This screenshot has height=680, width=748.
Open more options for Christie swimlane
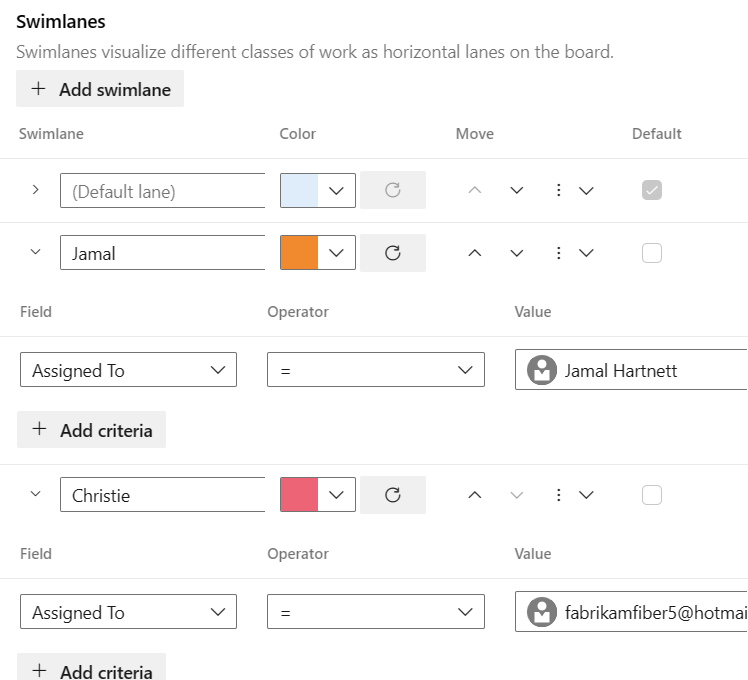pyautogui.click(x=572, y=495)
